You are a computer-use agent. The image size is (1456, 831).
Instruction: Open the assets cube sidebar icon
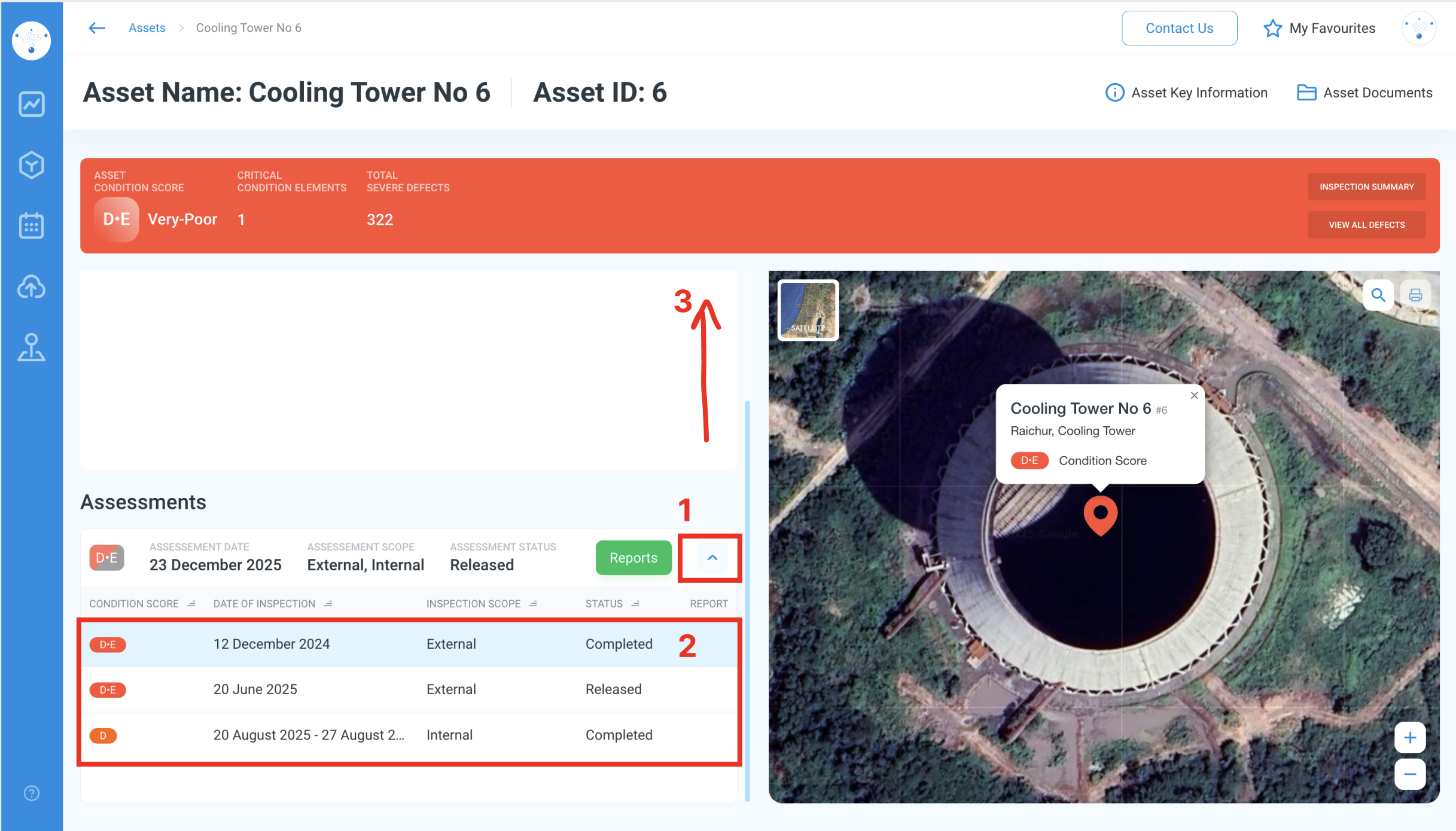coord(31,165)
